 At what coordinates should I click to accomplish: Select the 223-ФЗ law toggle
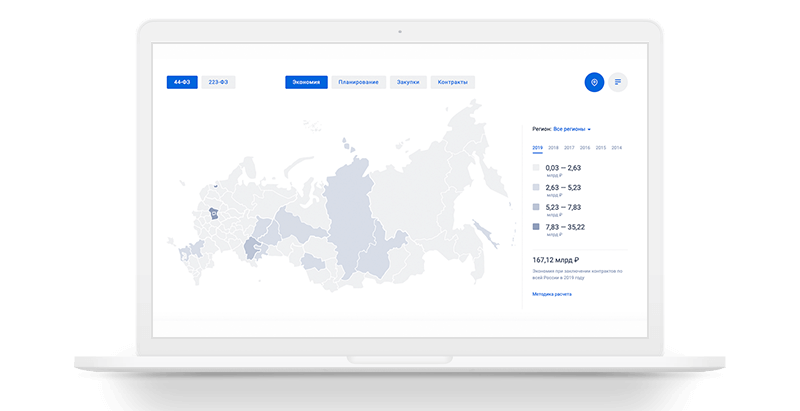coord(218,82)
